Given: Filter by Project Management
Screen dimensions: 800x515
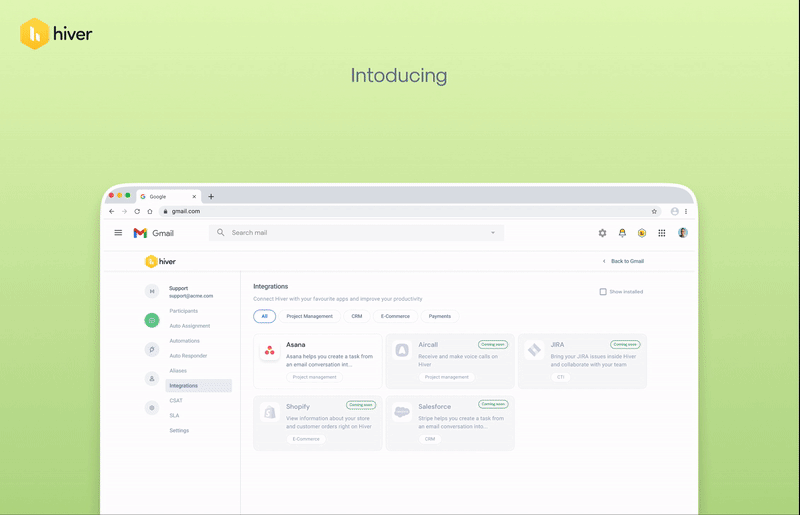Looking at the screenshot, I should coord(309,316).
